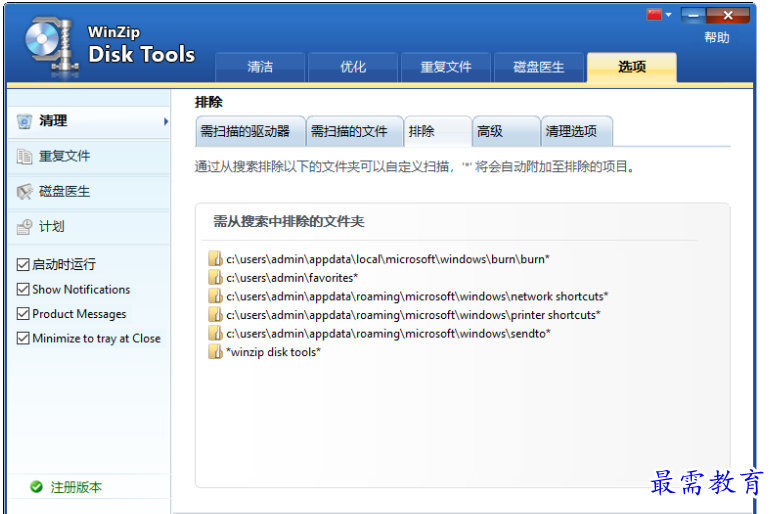Open the 优化 main tab

(x=353, y=67)
